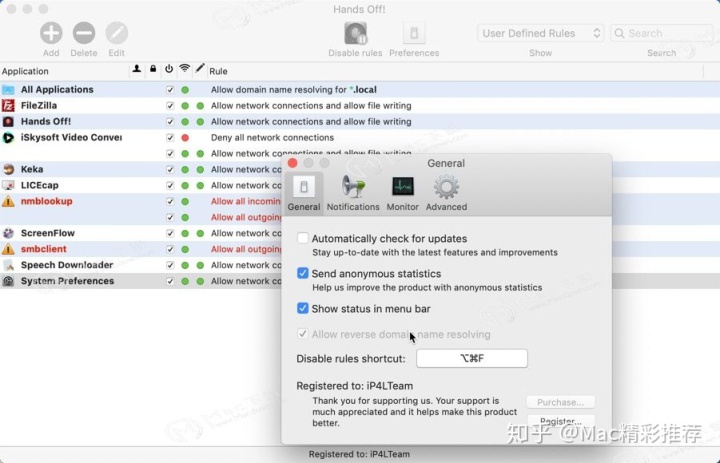Open the User Defined Rules dropdown
The height and width of the screenshot is (463, 720).
point(540,33)
